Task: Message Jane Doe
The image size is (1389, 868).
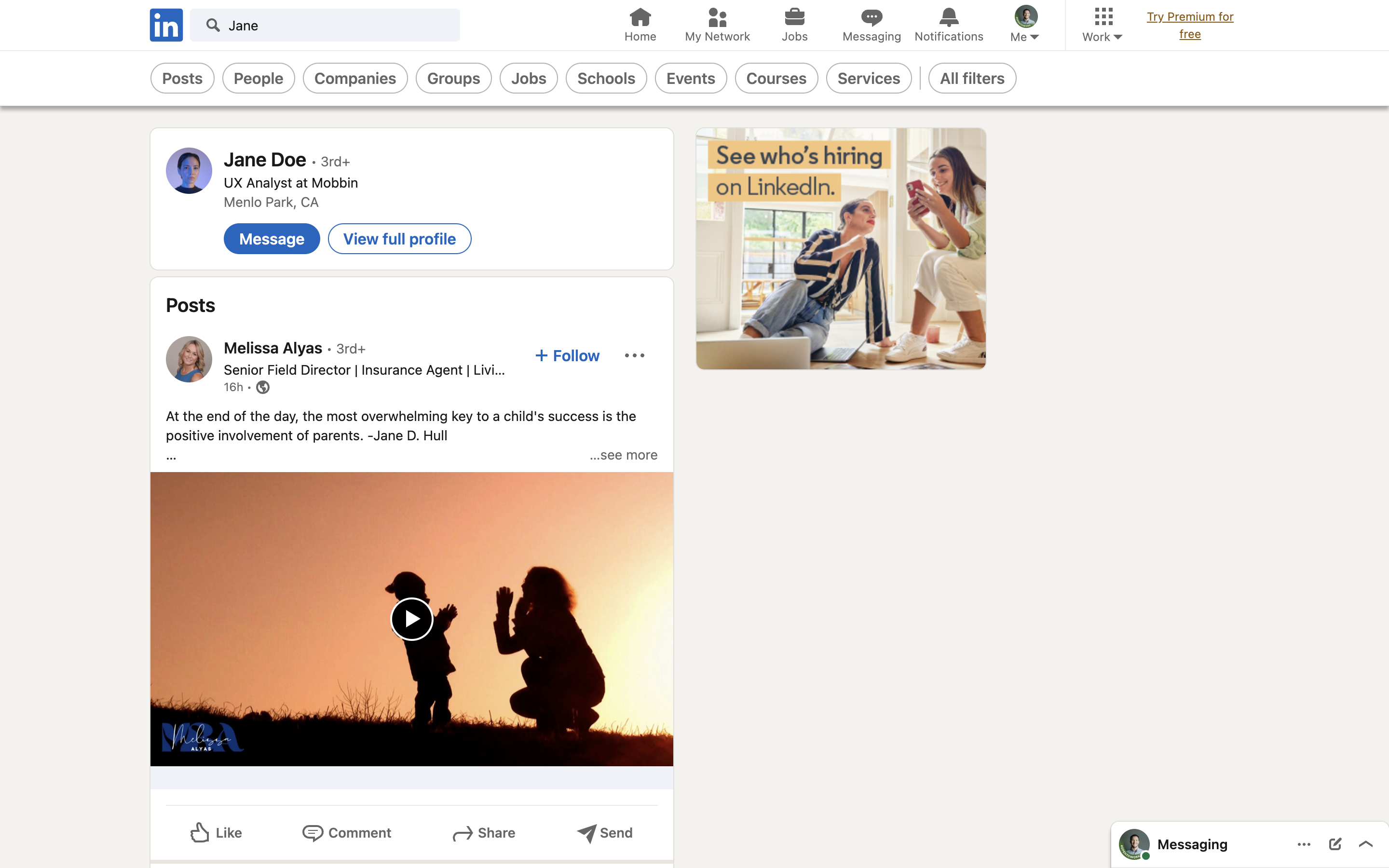Action: tap(272, 239)
